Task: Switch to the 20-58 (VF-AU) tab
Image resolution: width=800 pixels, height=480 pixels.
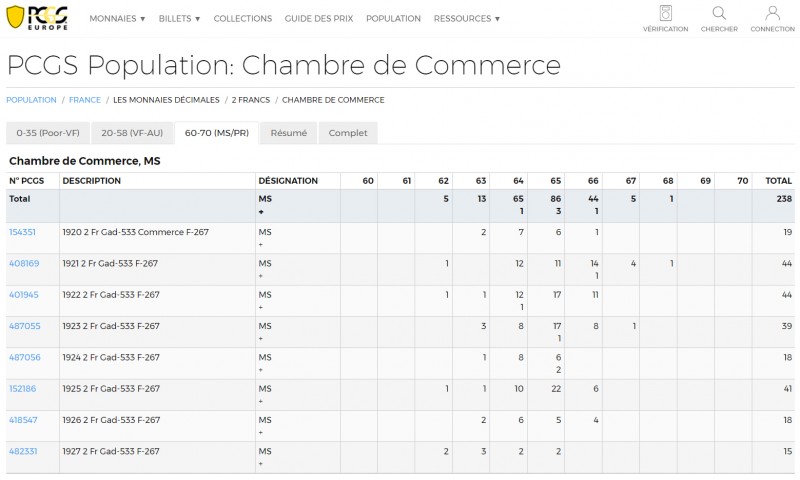Action: pos(132,133)
